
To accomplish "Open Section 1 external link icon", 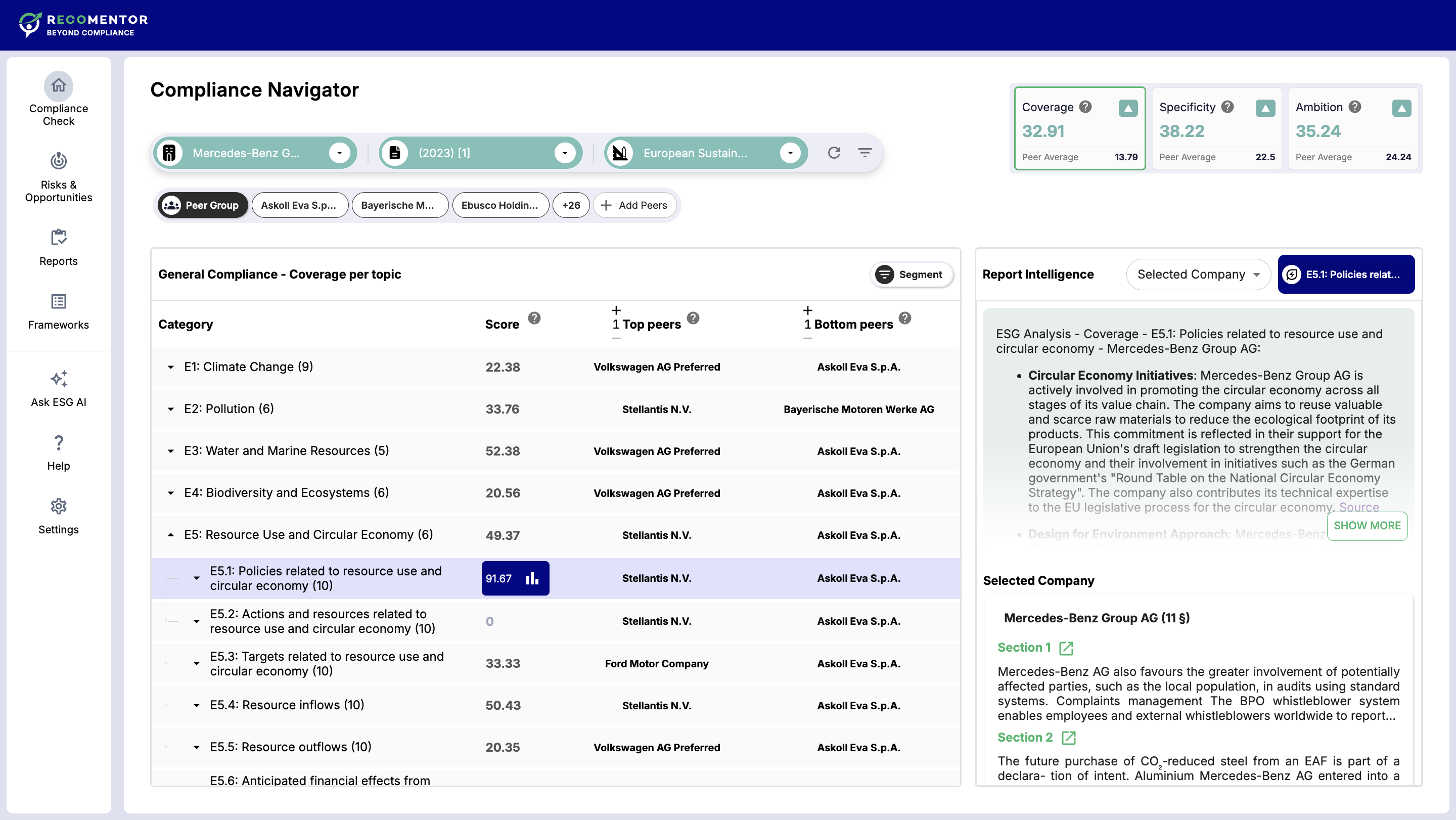I will coord(1066,648).
